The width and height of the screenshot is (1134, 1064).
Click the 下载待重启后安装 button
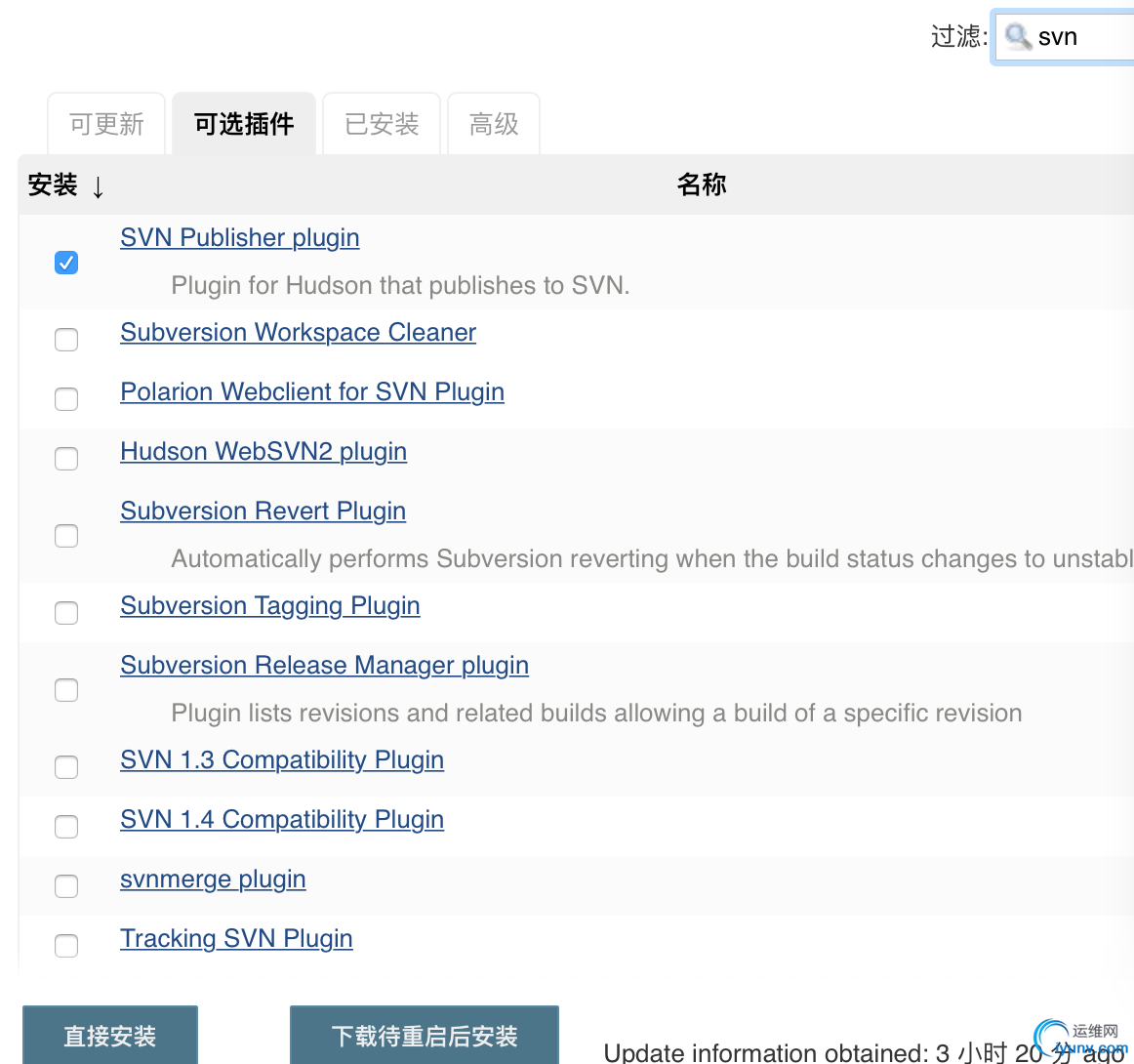coord(424,1035)
